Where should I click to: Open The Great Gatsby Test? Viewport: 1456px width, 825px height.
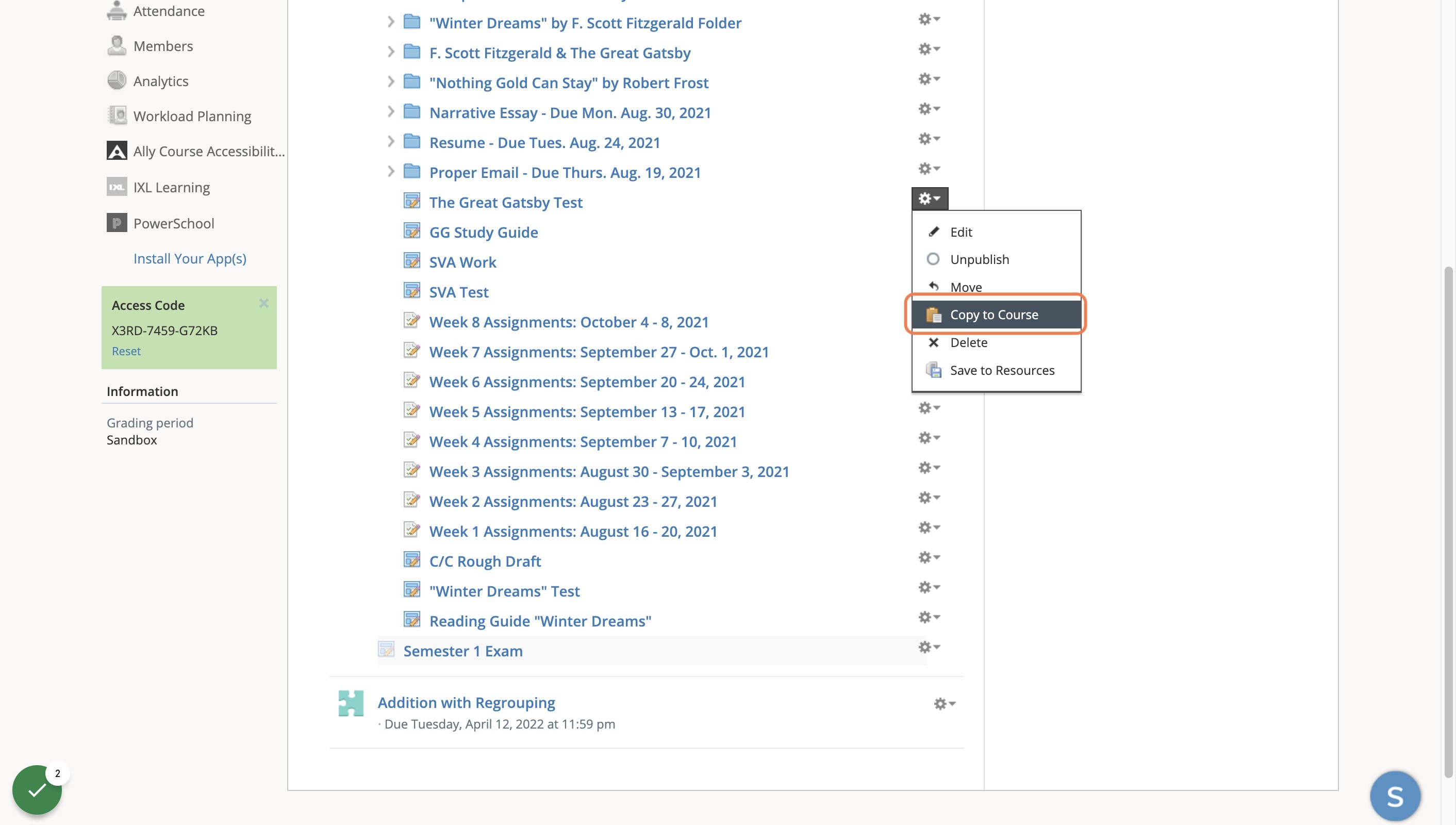505,202
